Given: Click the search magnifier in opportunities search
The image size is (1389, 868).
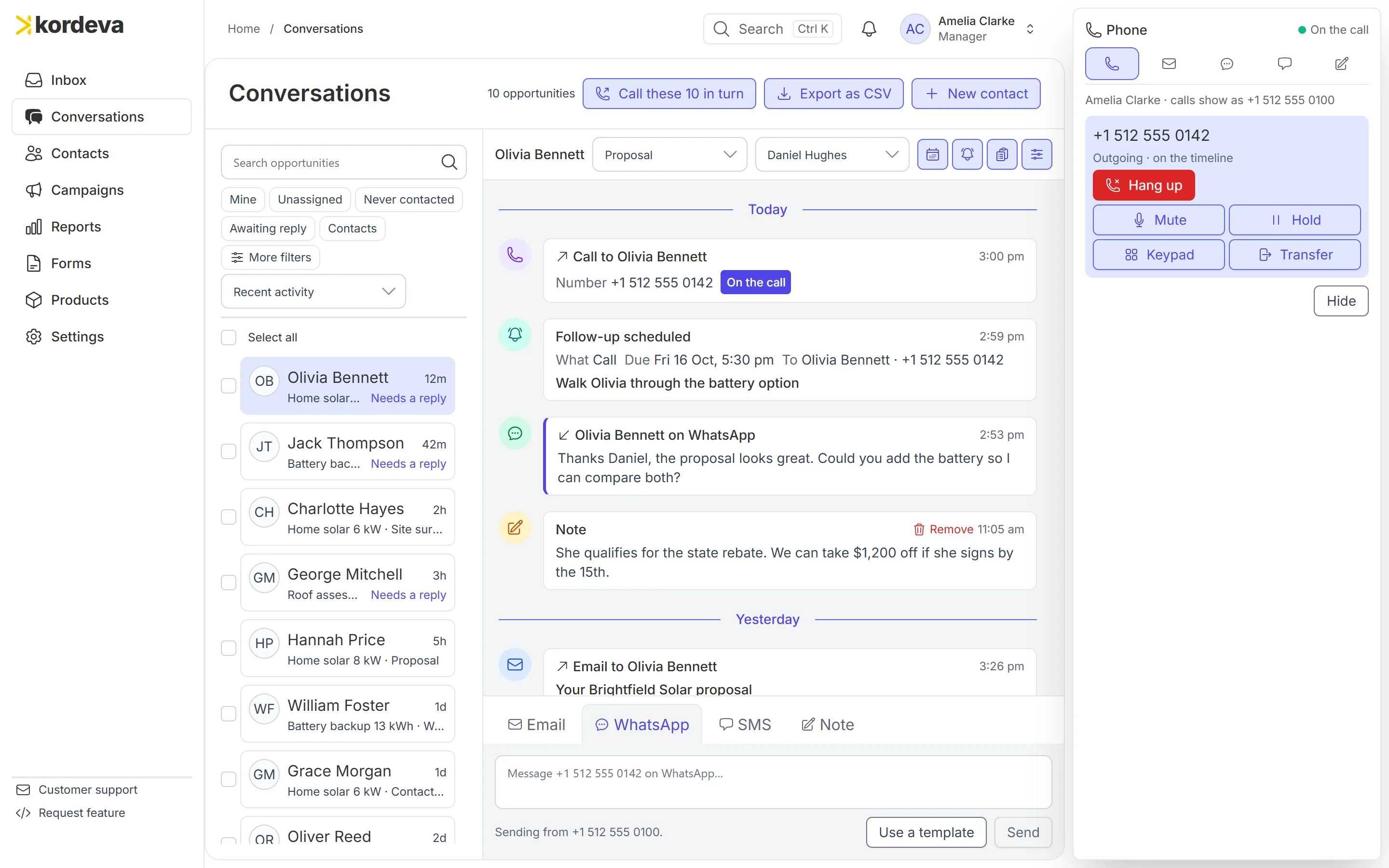Looking at the screenshot, I should [449, 163].
